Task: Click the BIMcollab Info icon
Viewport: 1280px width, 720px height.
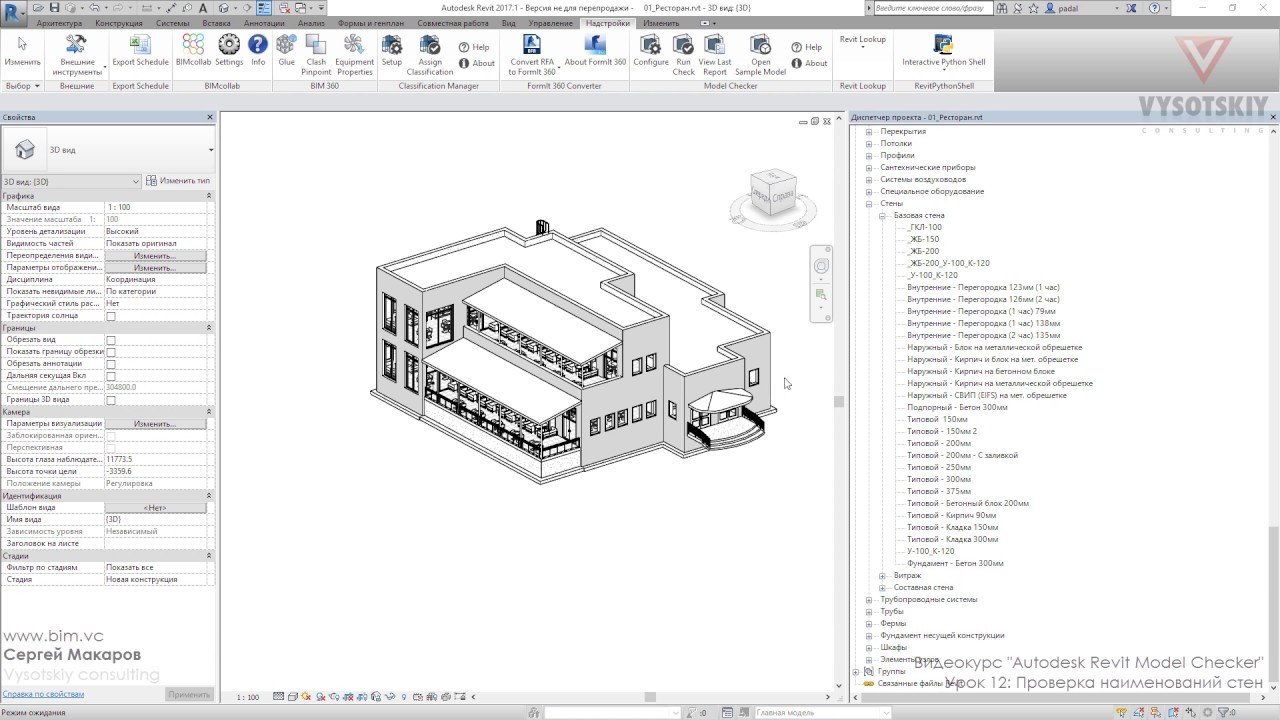Action: pos(258,52)
